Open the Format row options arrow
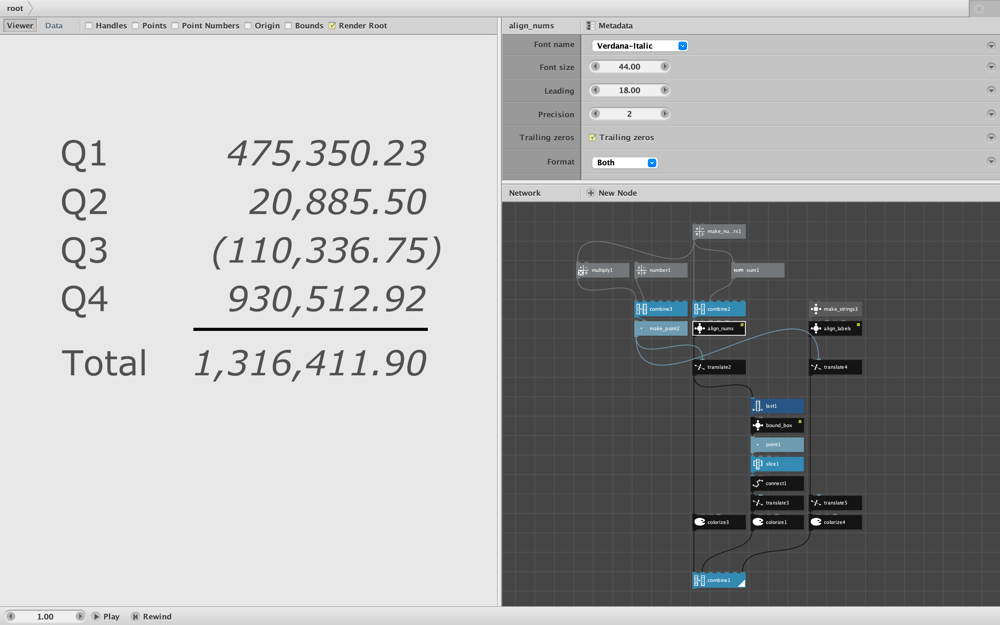Screen dimensions: 1000x625 990,161
